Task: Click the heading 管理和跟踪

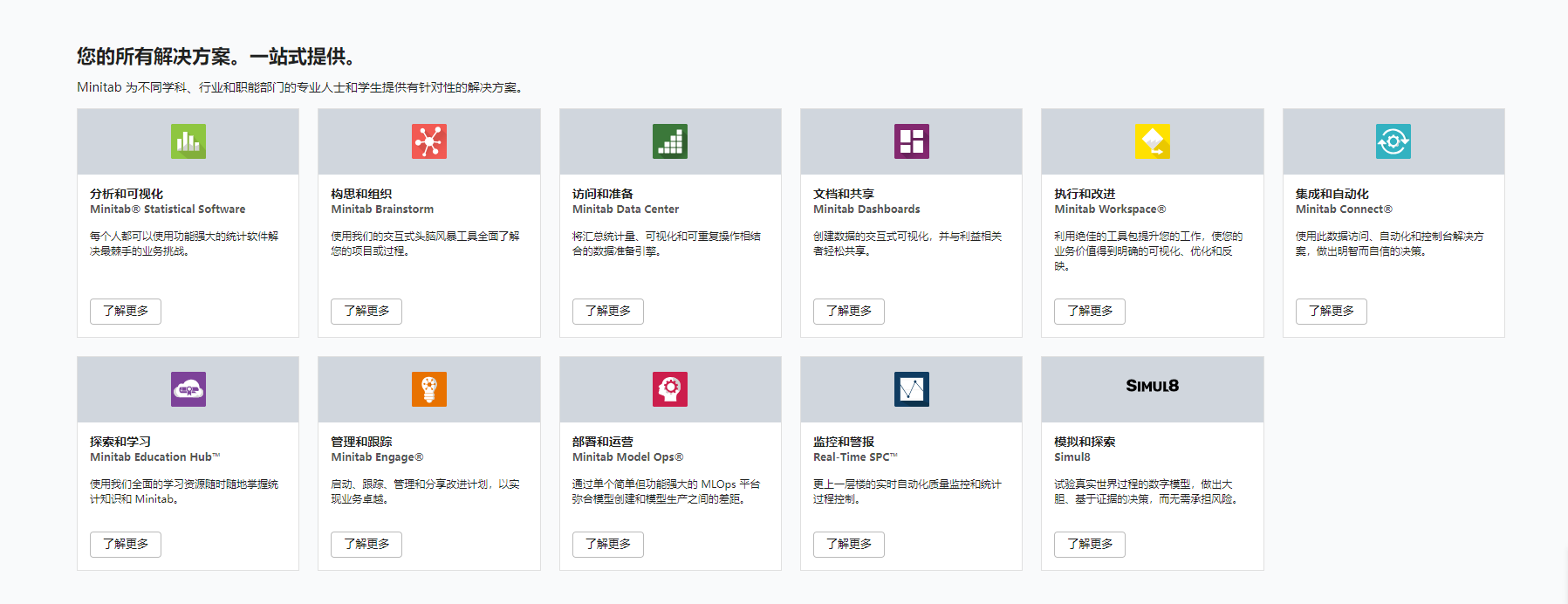Action: point(361,442)
